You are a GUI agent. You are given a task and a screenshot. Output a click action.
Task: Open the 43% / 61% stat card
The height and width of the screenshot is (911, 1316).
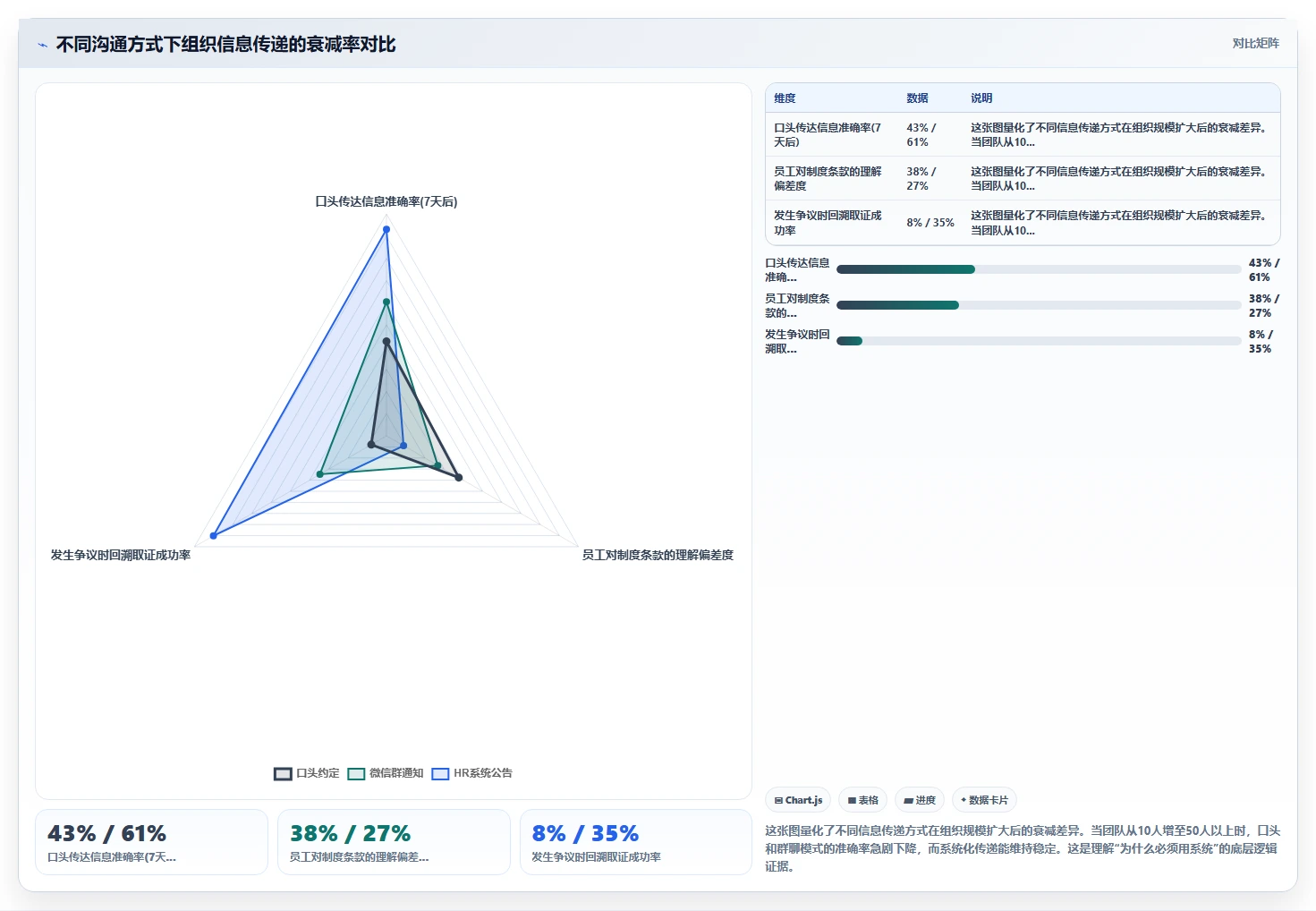(x=151, y=842)
